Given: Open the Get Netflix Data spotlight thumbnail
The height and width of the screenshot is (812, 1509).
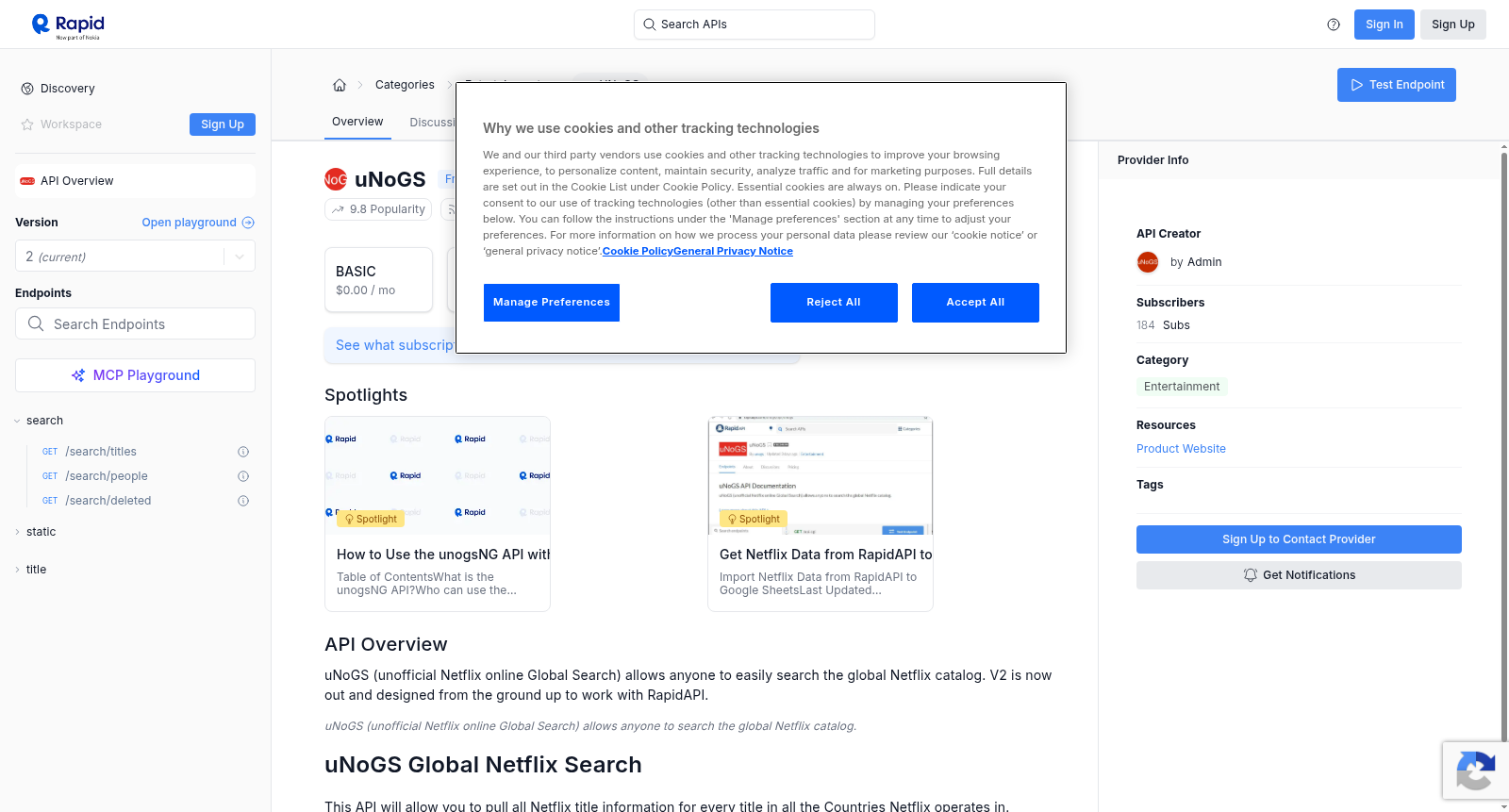Looking at the screenshot, I should pyautogui.click(x=821, y=475).
